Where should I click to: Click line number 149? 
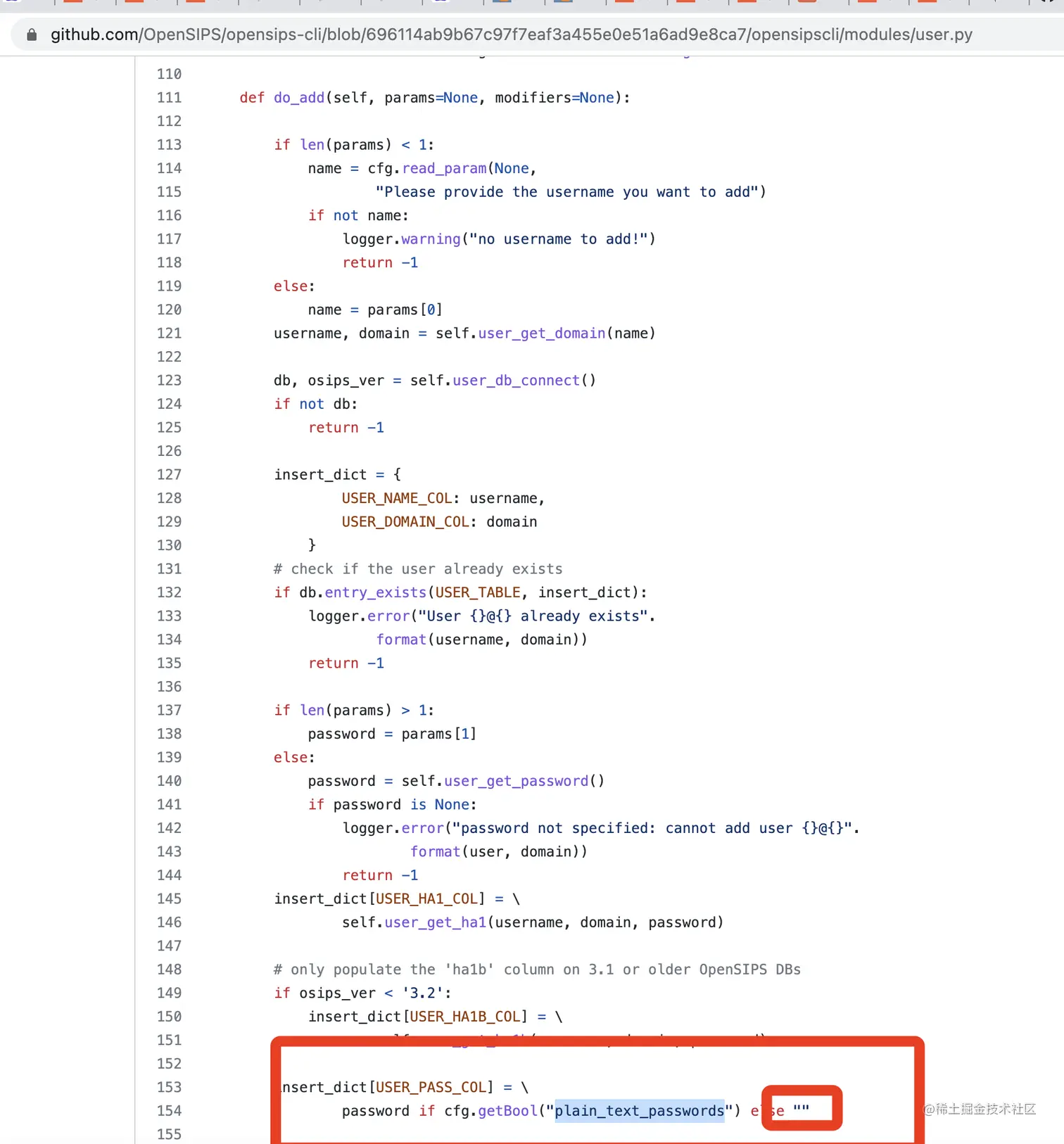point(169,993)
